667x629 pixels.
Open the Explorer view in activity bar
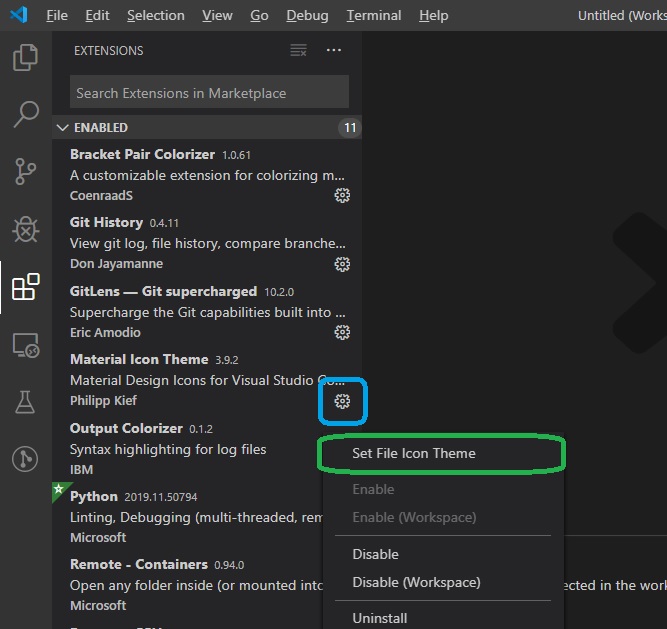(26, 57)
